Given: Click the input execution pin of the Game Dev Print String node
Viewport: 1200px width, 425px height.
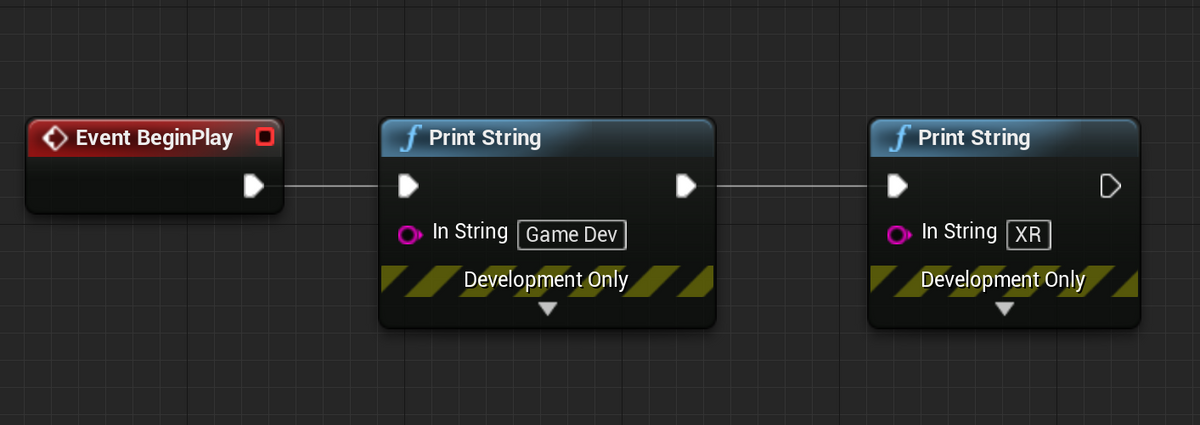Looking at the screenshot, I should pos(408,186).
